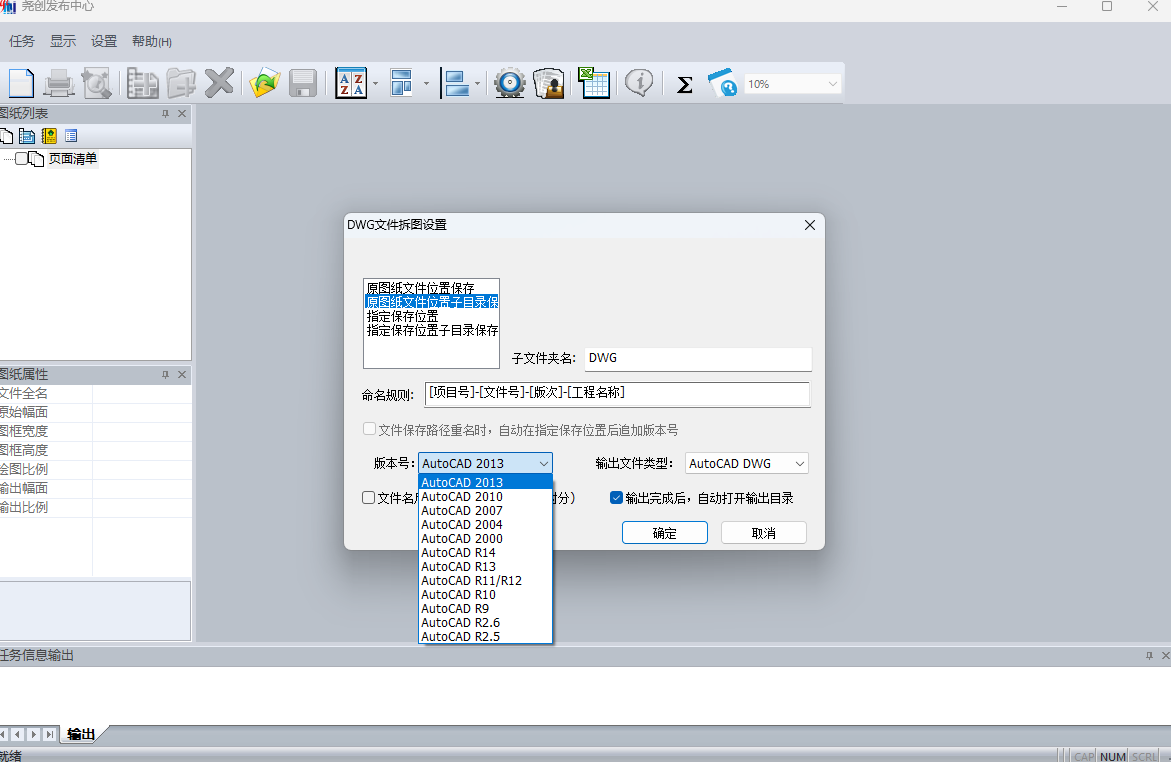The height and width of the screenshot is (762, 1171).
Task: Choose AutoCAD 2007 from version list
Action: [x=485, y=511]
